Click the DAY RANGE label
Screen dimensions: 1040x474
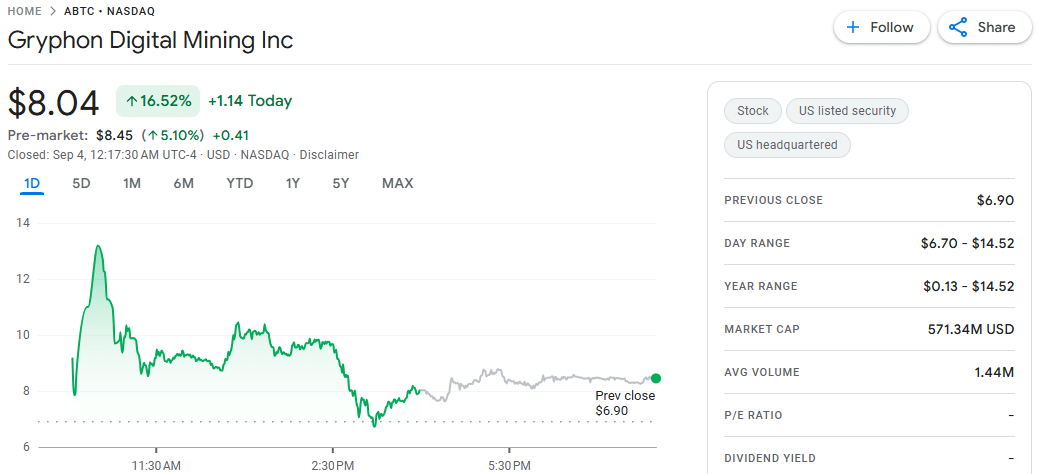click(x=757, y=243)
